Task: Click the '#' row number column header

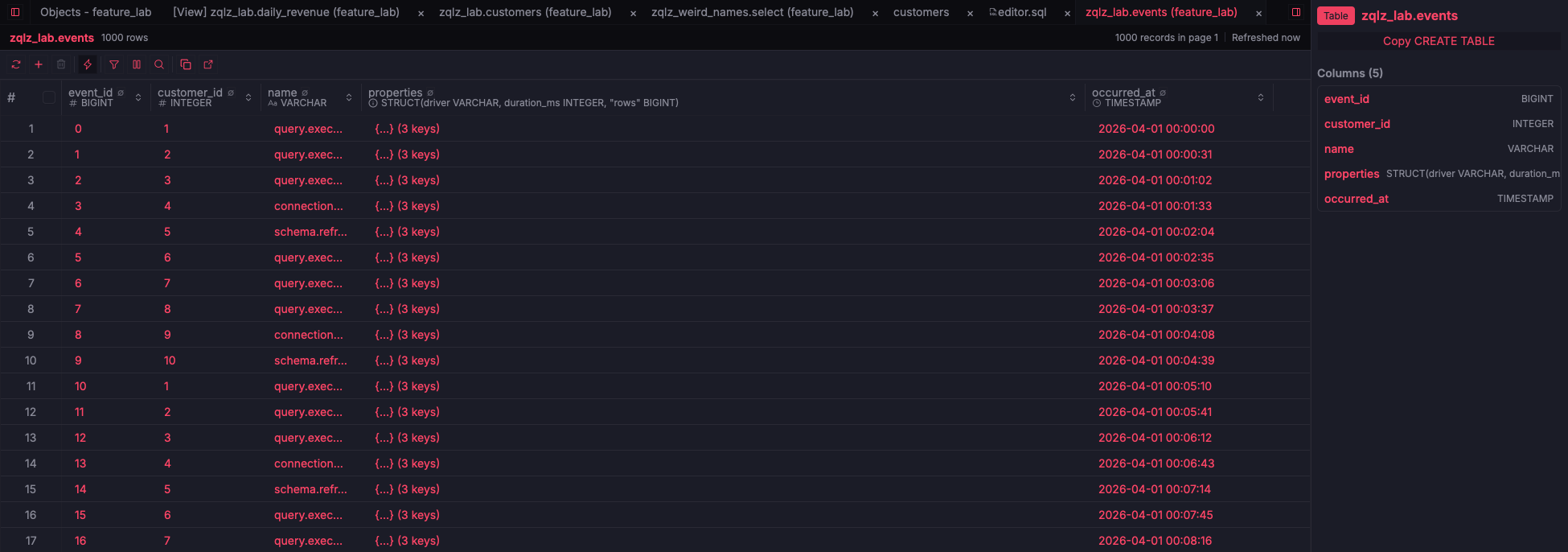Action: pyautogui.click(x=11, y=97)
